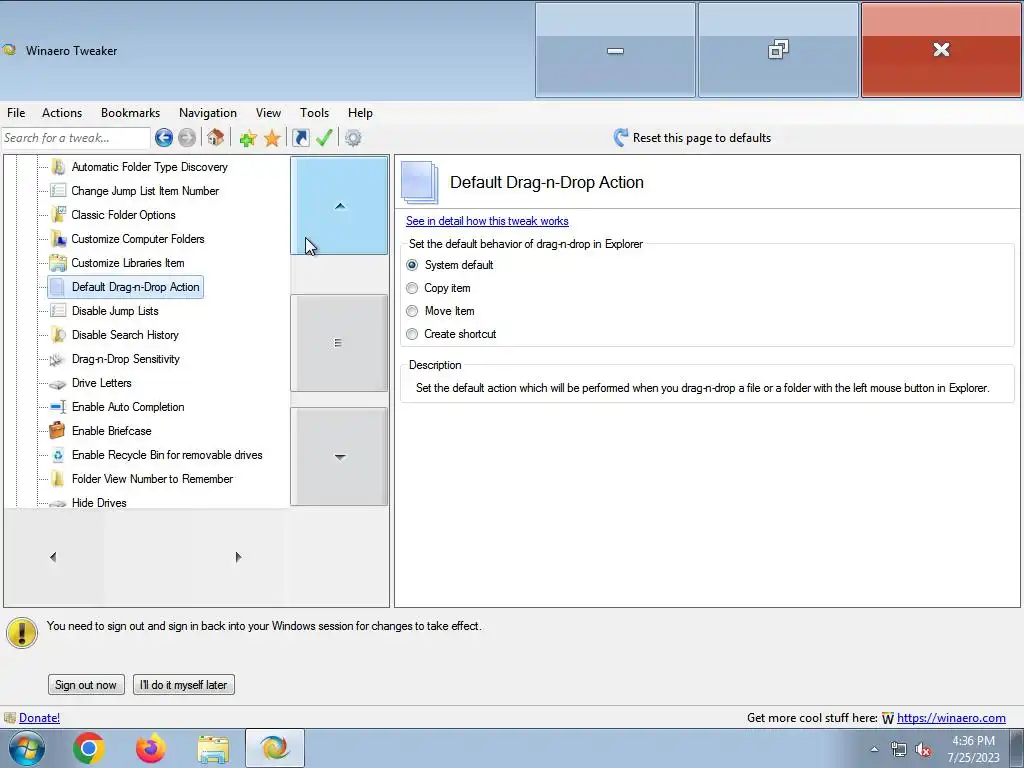Click the Disable Search History icon
This screenshot has height=768, width=1024.
pos(58,335)
